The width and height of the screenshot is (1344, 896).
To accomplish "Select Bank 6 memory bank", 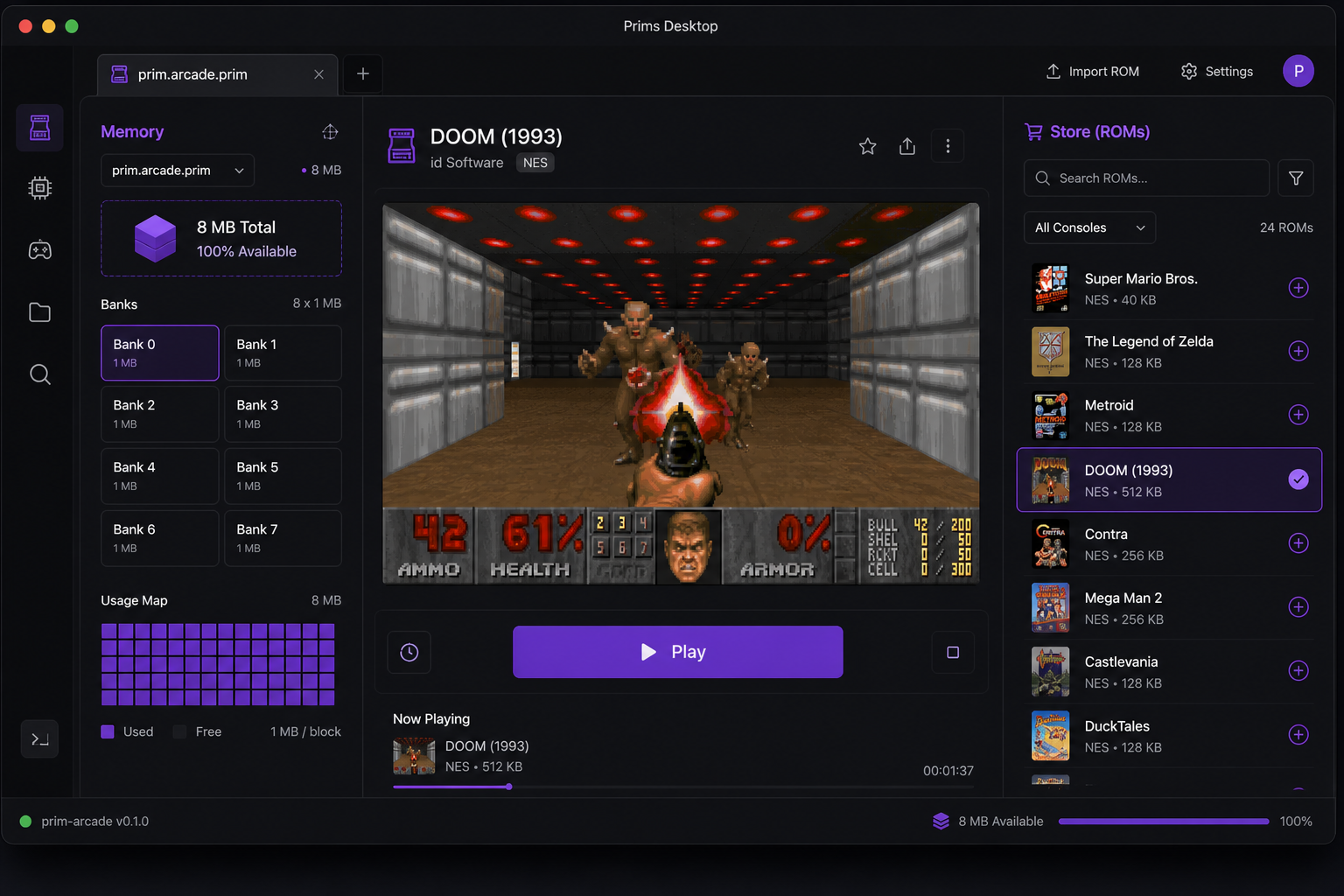I will (x=160, y=538).
